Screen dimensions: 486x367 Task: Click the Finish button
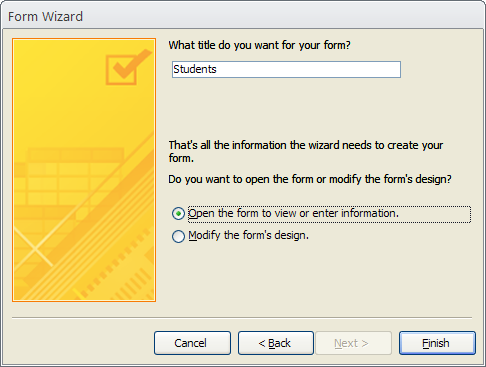point(437,343)
